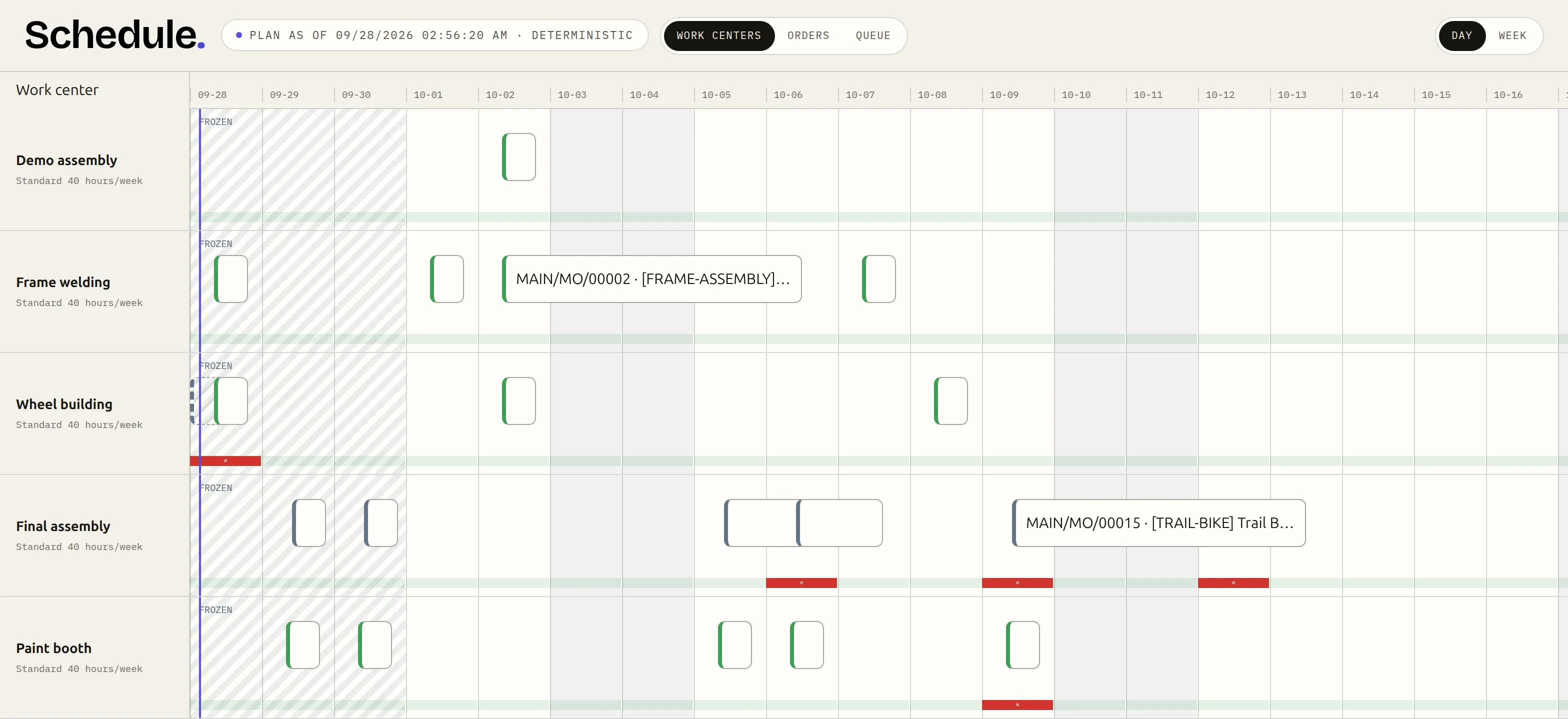
Task: Open MAIN/MO/00002 Frame-Assembly order block
Action: 652,279
